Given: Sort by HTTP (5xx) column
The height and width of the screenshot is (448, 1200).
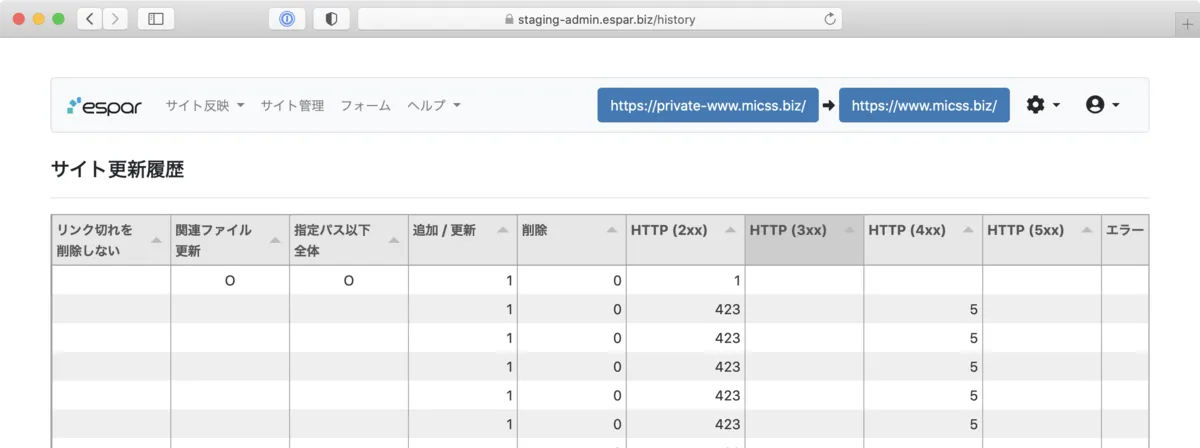Looking at the screenshot, I should [1041, 240].
